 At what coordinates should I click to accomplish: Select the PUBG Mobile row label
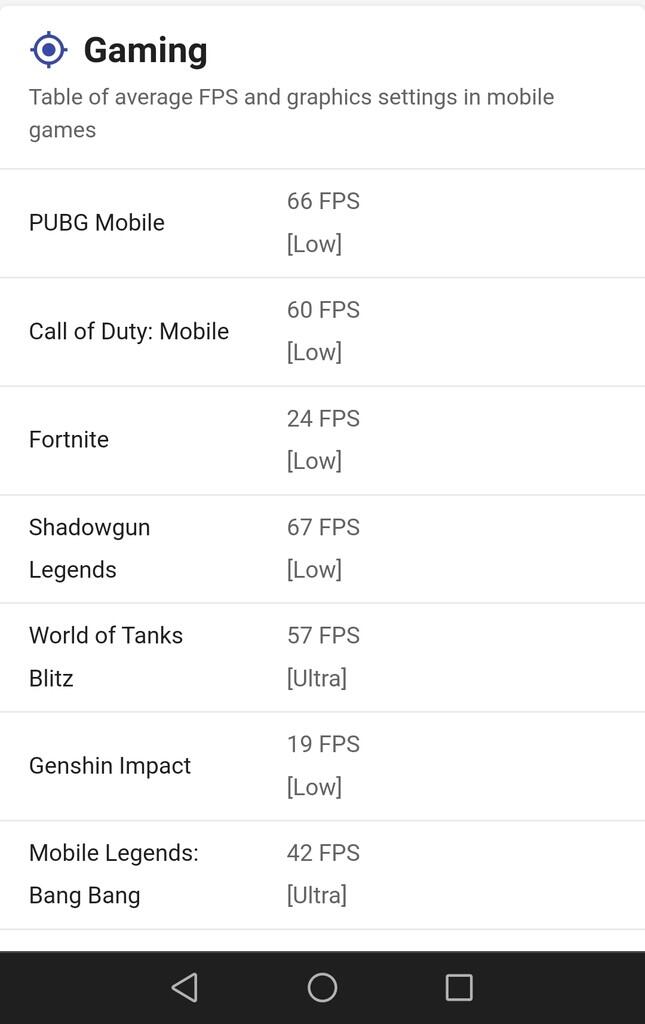97,223
